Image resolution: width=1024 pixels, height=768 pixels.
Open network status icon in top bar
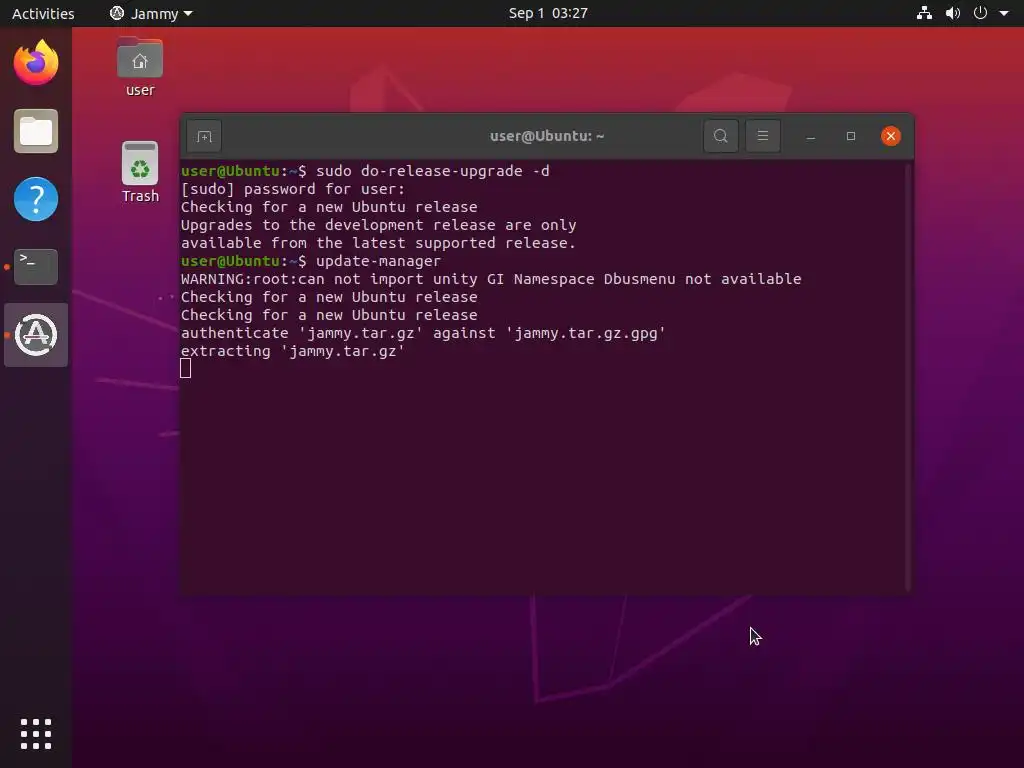click(924, 13)
